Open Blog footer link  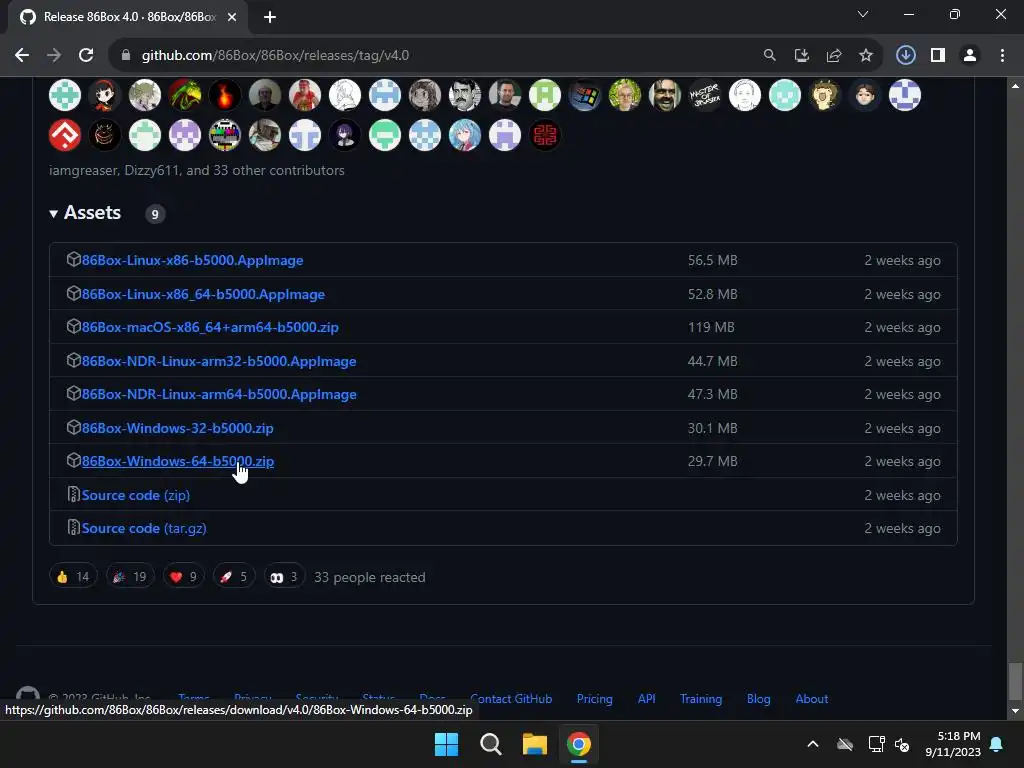coord(758,699)
